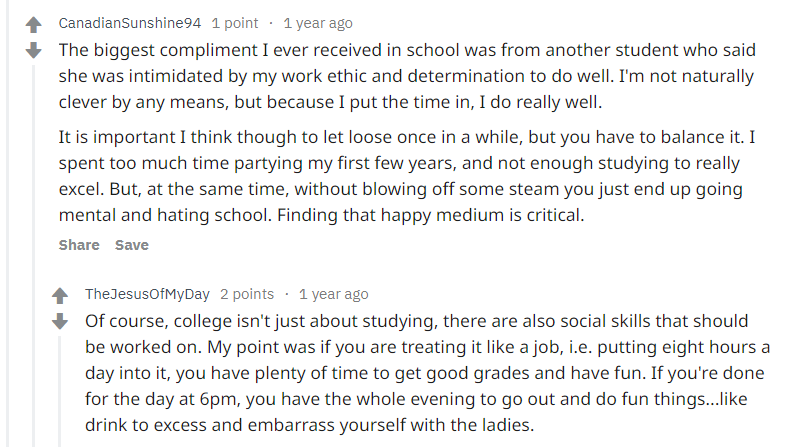Click the '1 point' score label
This screenshot has height=447, width=802.
(x=235, y=23)
